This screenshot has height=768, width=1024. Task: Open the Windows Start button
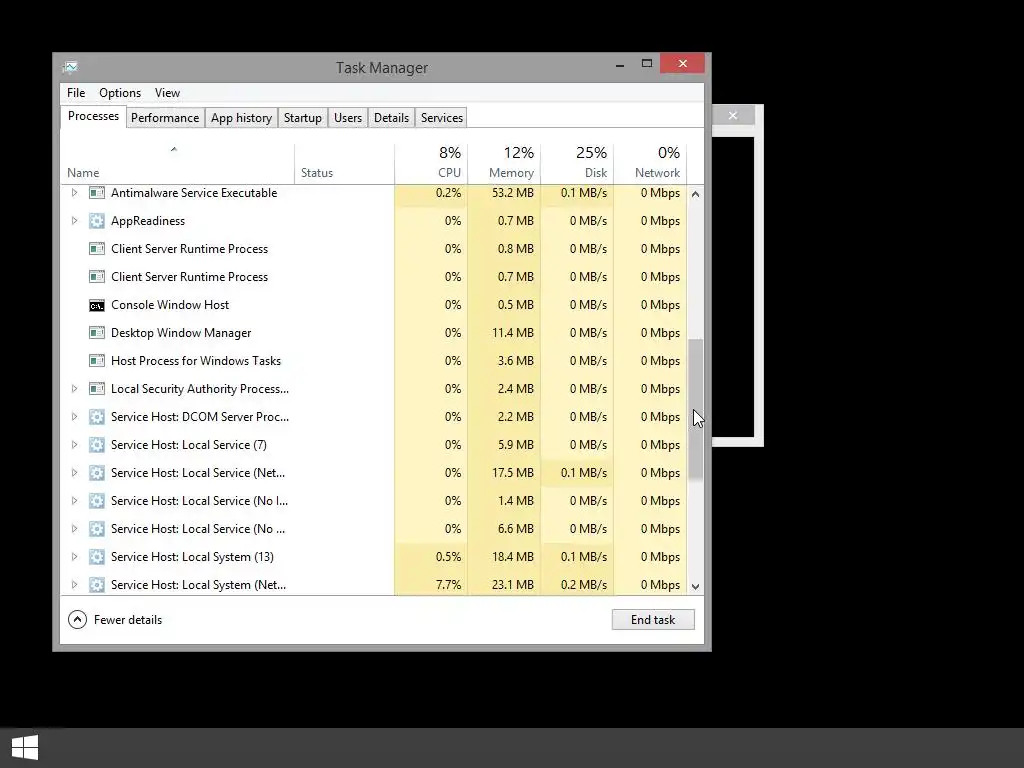pos(25,747)
